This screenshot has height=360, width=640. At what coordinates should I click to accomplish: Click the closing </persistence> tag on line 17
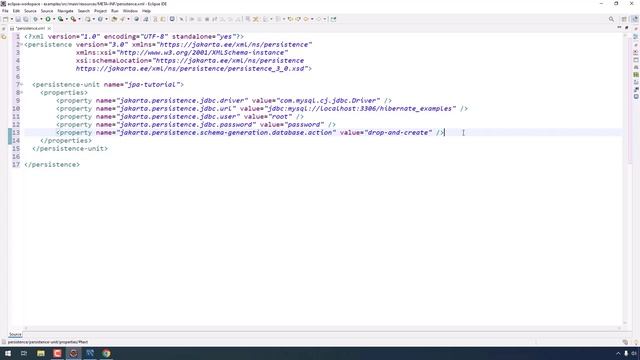(x=52, y=164)
